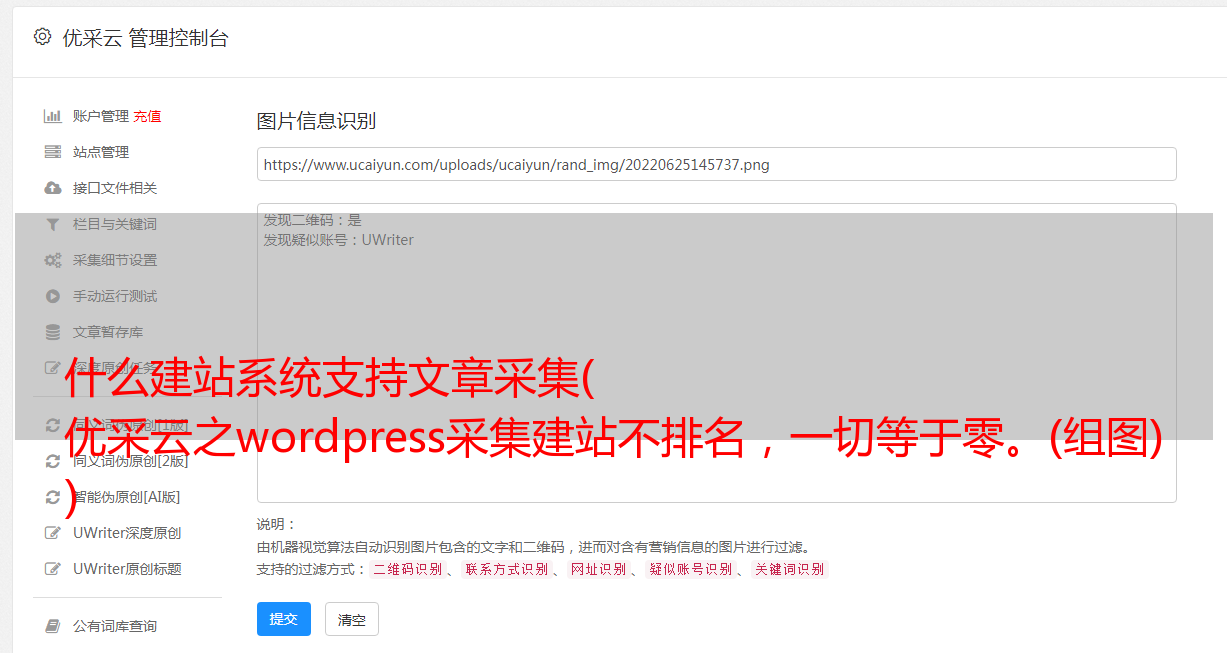Open 智能伪原创[AI版] in the sidebar
This screenshot has height=653, width=1227.
126,497
